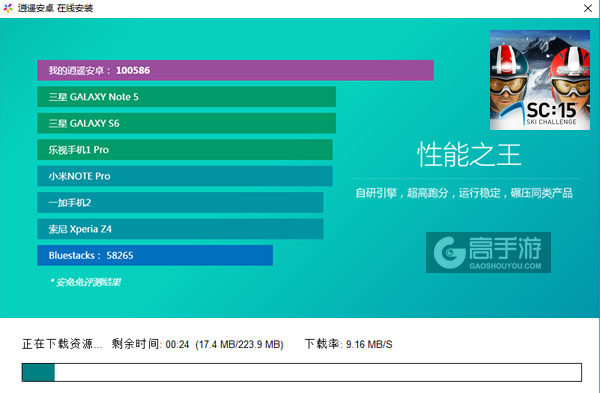Click the gaoshouyou.com watermark logo
600x393 pixels.
[x=488, y=252]
